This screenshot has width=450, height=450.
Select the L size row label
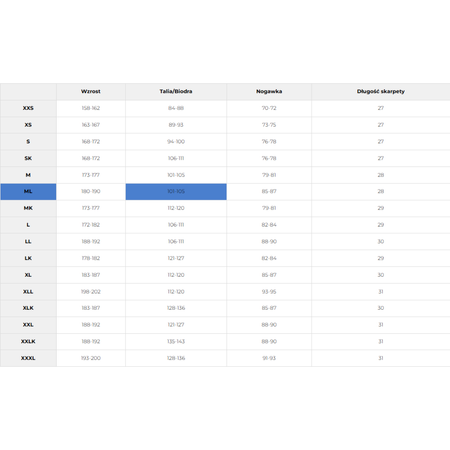click(x=28, y=225)
